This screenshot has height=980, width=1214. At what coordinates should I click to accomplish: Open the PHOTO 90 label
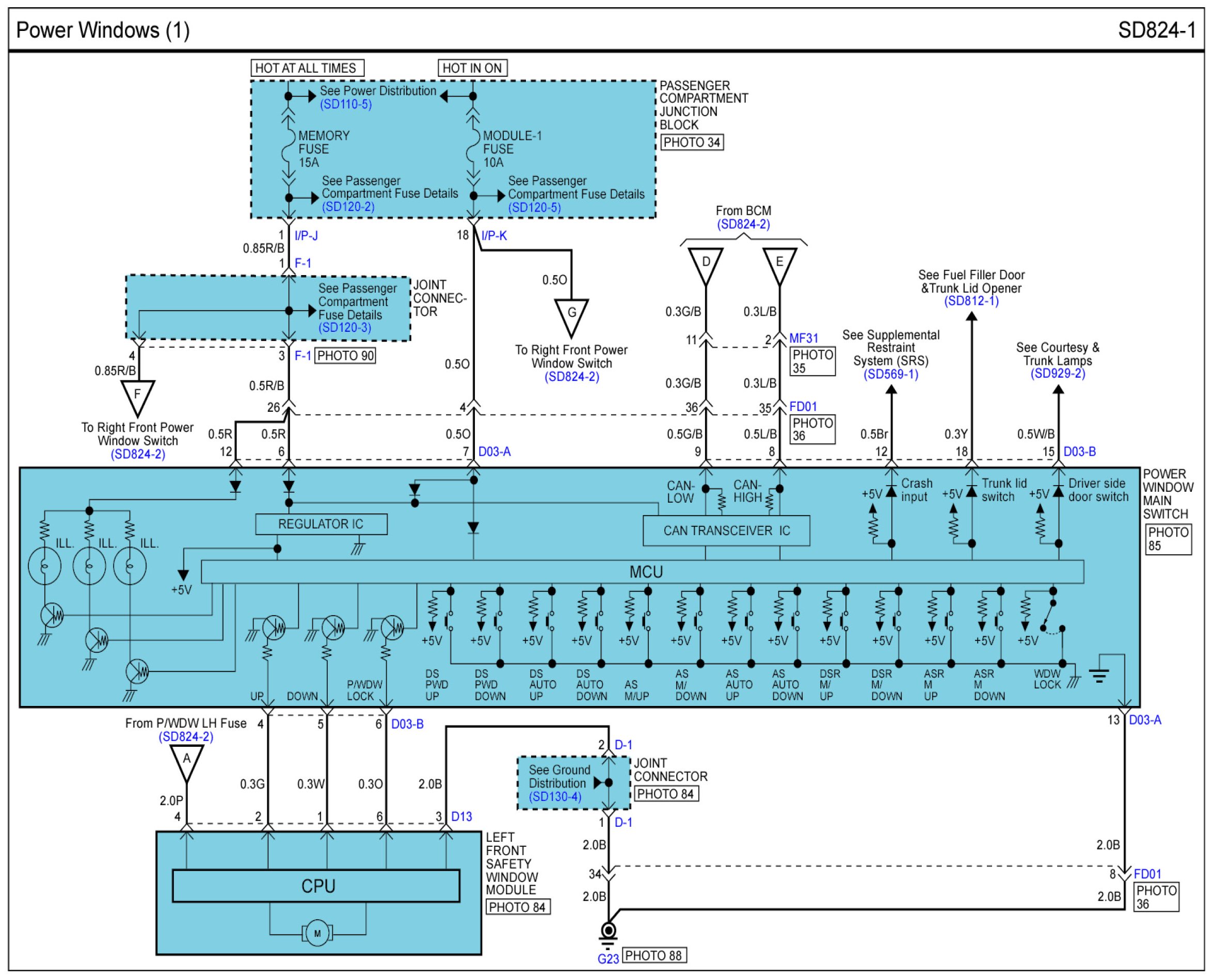pos(344,356)
